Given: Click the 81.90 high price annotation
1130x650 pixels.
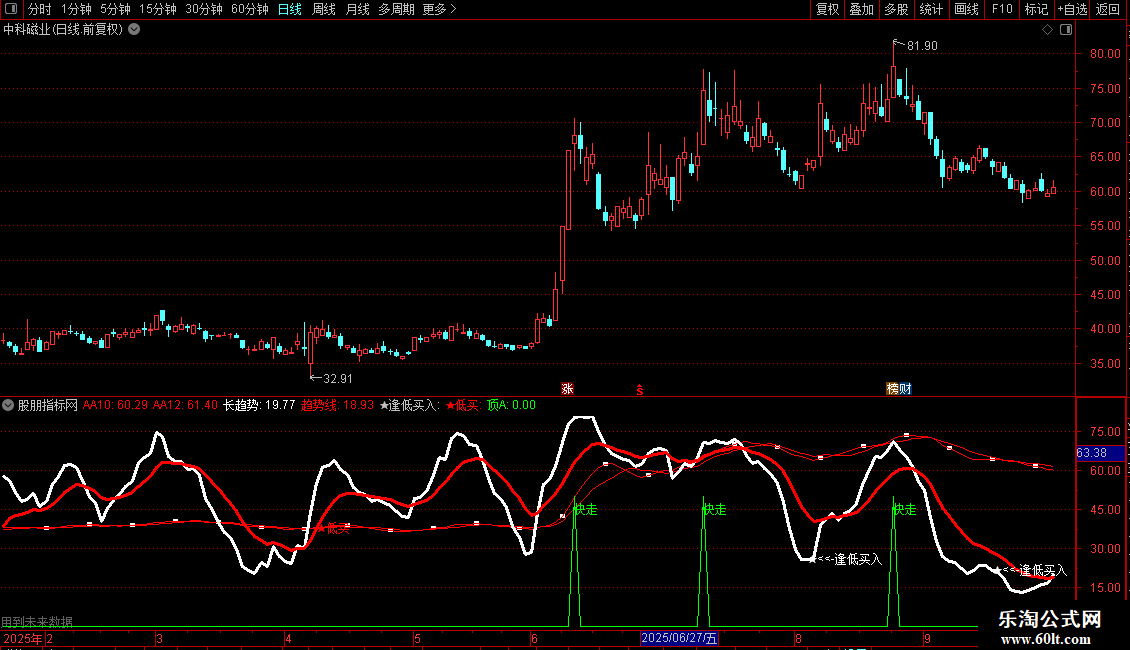Looking at the screenshot, I should click(922, 45).
